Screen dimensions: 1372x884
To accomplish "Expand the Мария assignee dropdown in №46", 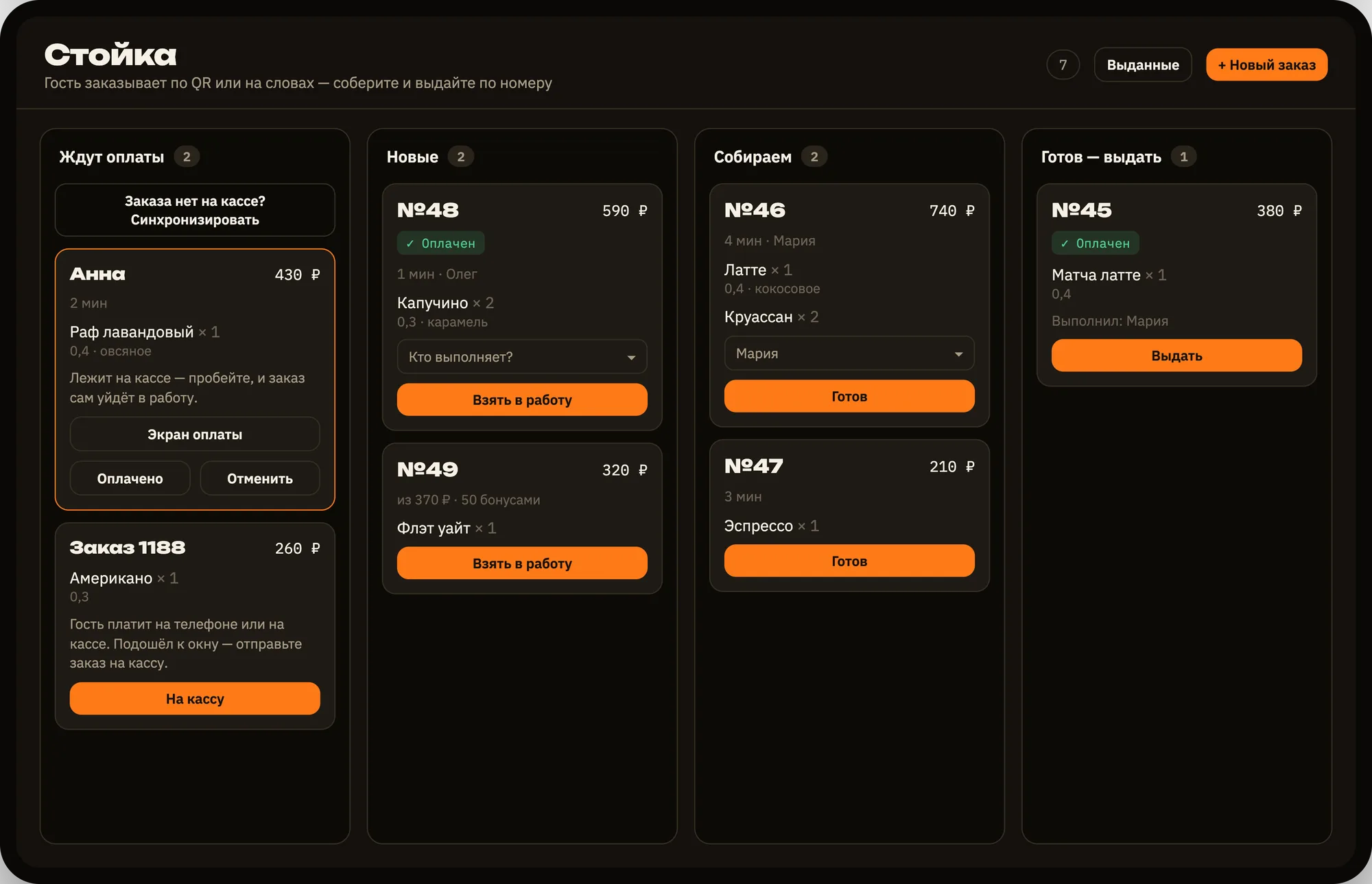I will click(x=849, y=353).
